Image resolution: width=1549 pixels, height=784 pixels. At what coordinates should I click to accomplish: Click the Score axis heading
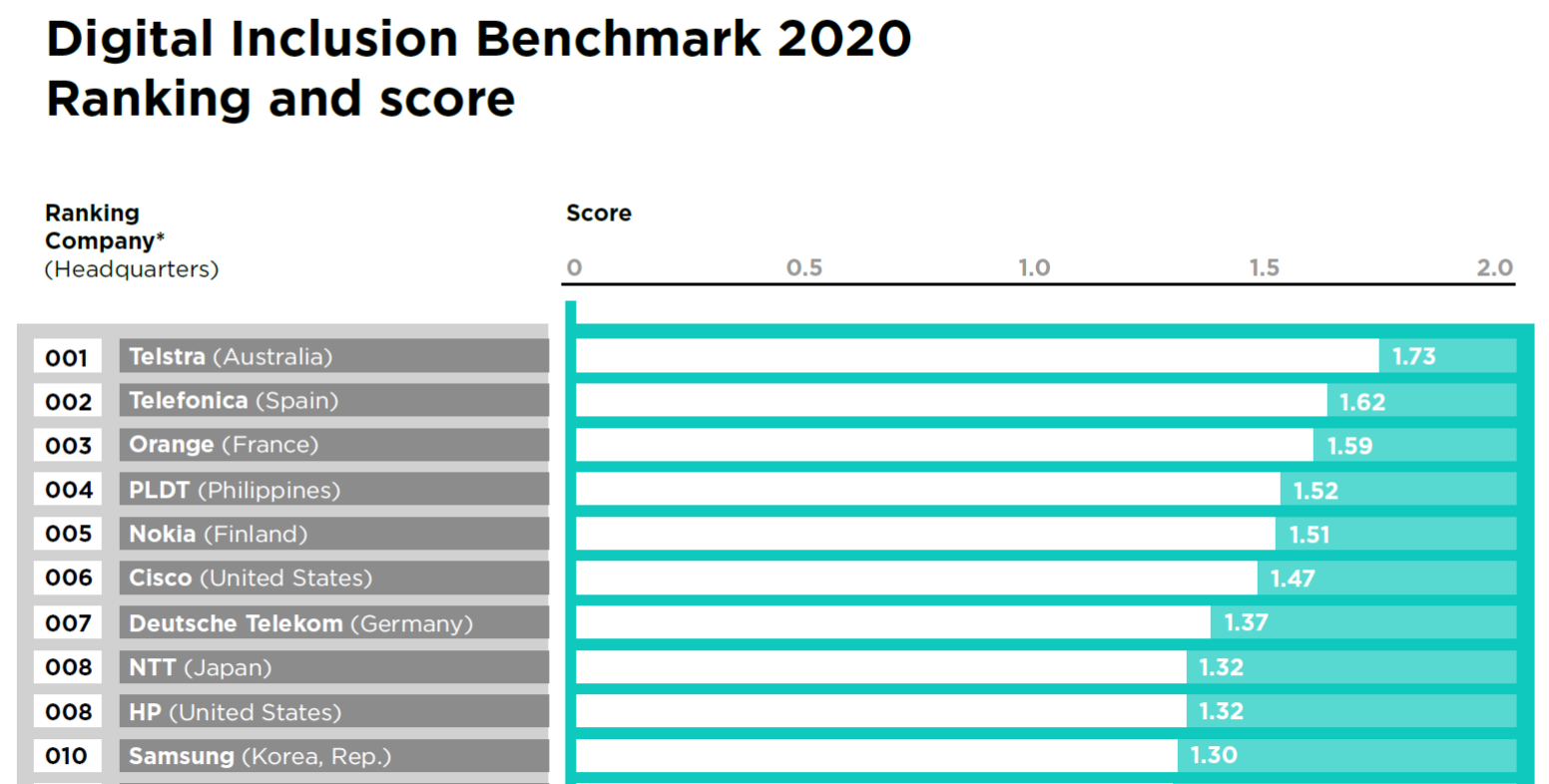point(599,212)
